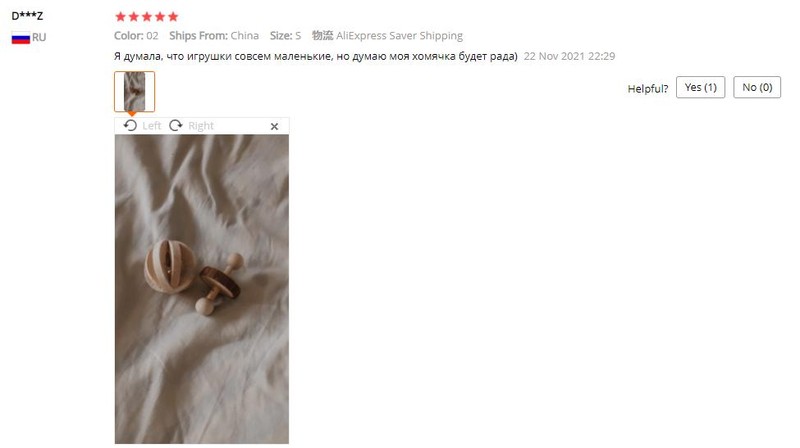Click the enlarged wooden toys photo
The image size is (800, 448).
[x=202, y=289]
